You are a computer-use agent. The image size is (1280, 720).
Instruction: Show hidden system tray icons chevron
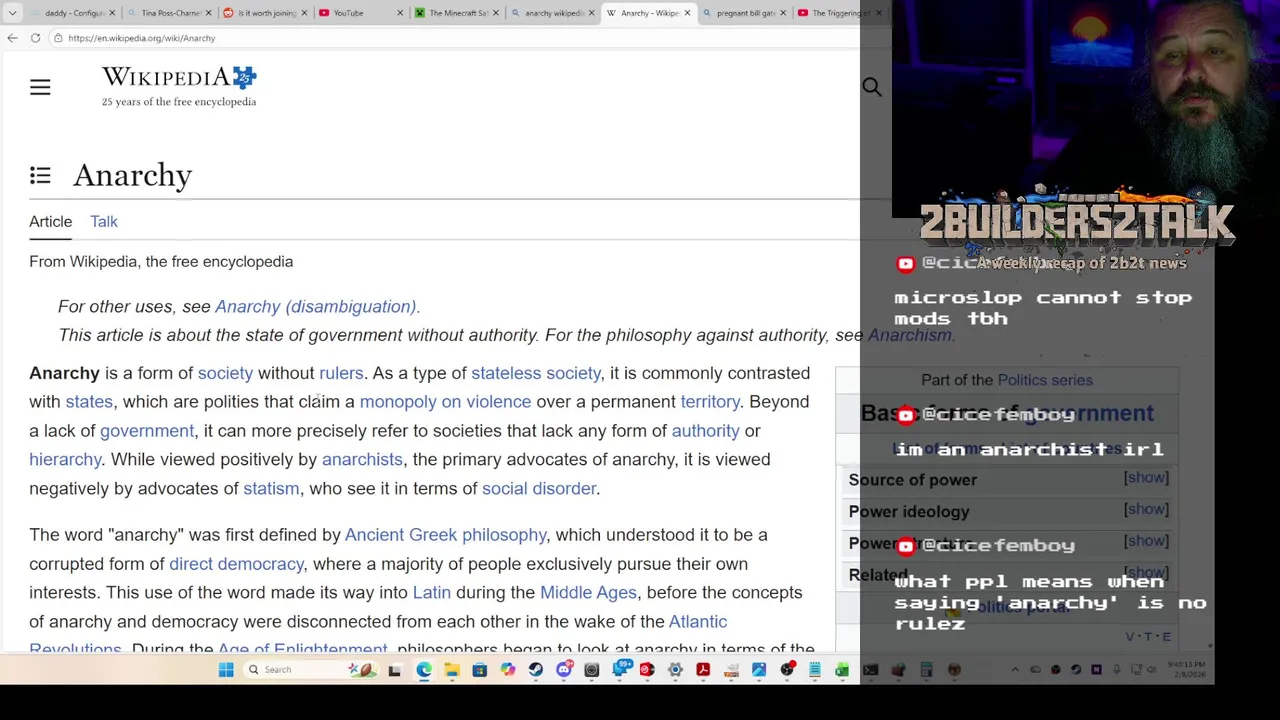tap(1015, 670)
